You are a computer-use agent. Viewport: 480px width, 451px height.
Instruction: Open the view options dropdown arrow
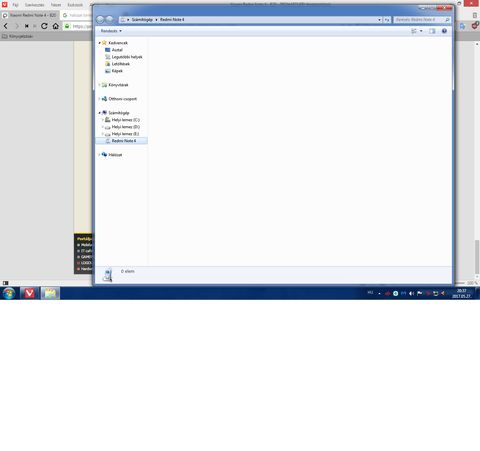[x=421, y=31]
